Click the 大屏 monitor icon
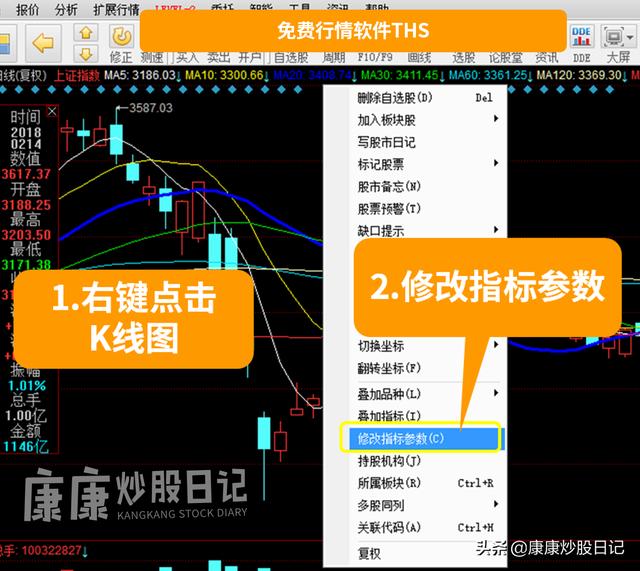This screenshot has width=640, height=571. click(x=613, y=37)
